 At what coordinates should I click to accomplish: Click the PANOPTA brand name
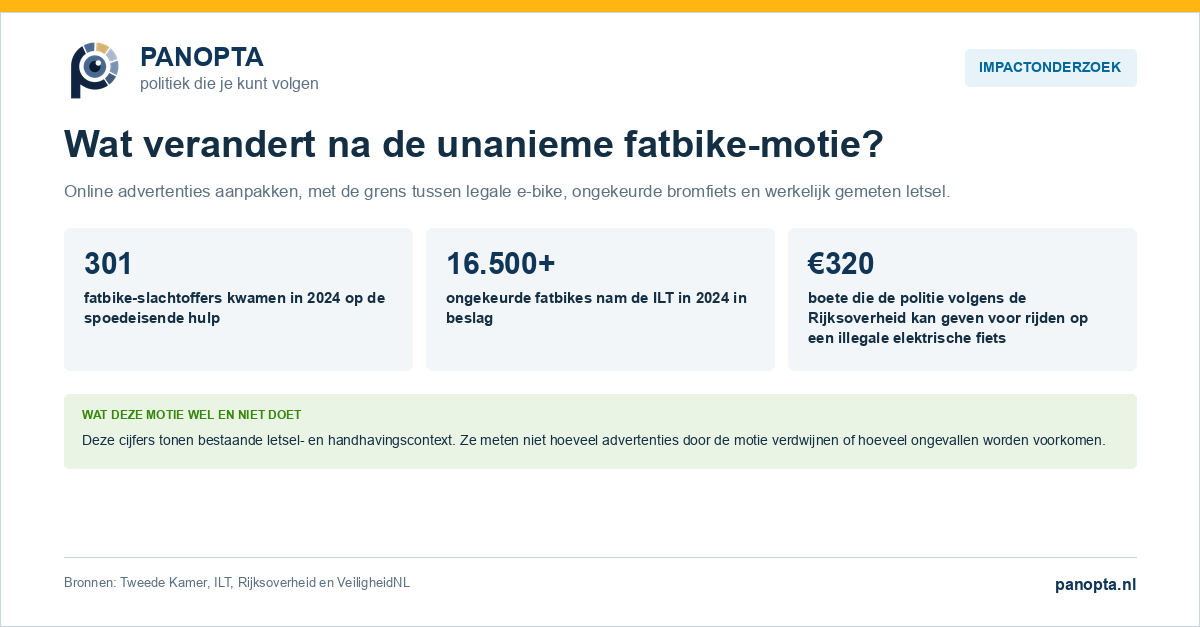click(202, 57)
